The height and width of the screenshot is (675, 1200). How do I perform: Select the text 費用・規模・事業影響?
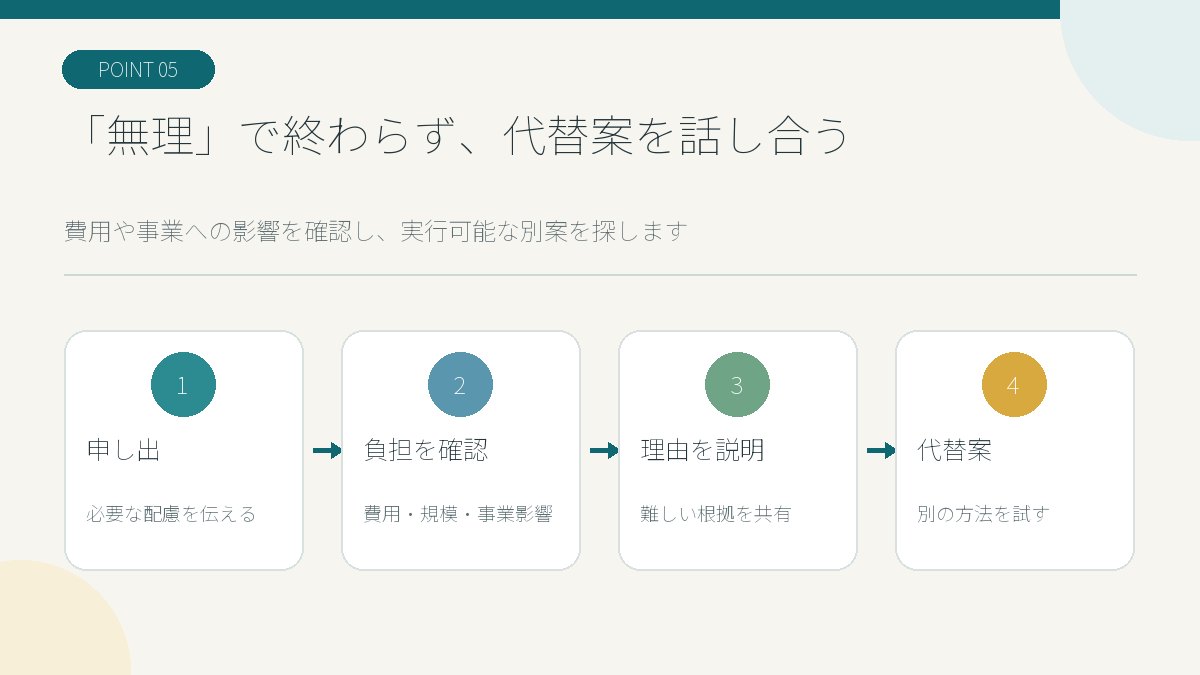pyautogui.click(x=458, y=514)
